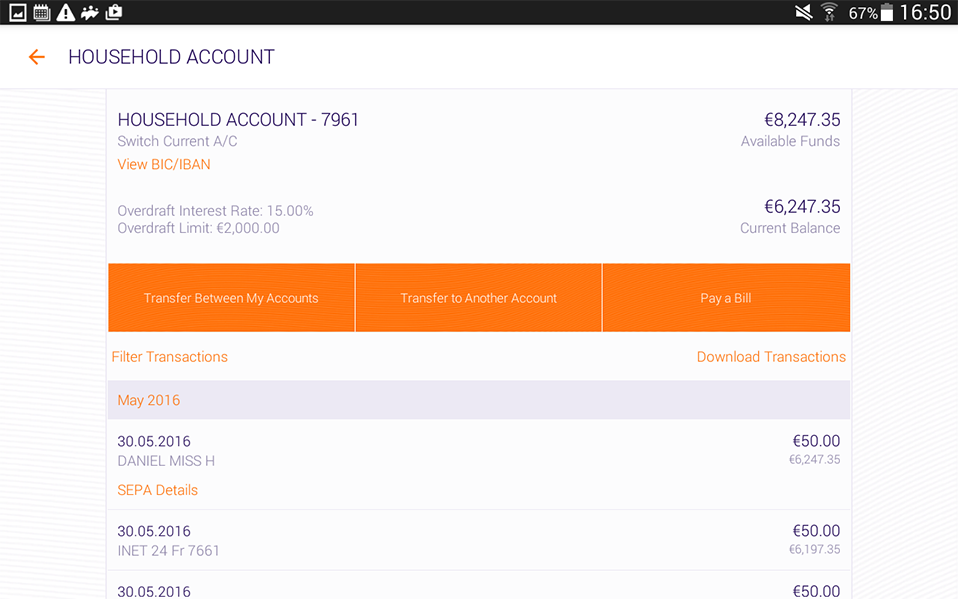Tap the calendar notification icon

(x=42, y=12)
